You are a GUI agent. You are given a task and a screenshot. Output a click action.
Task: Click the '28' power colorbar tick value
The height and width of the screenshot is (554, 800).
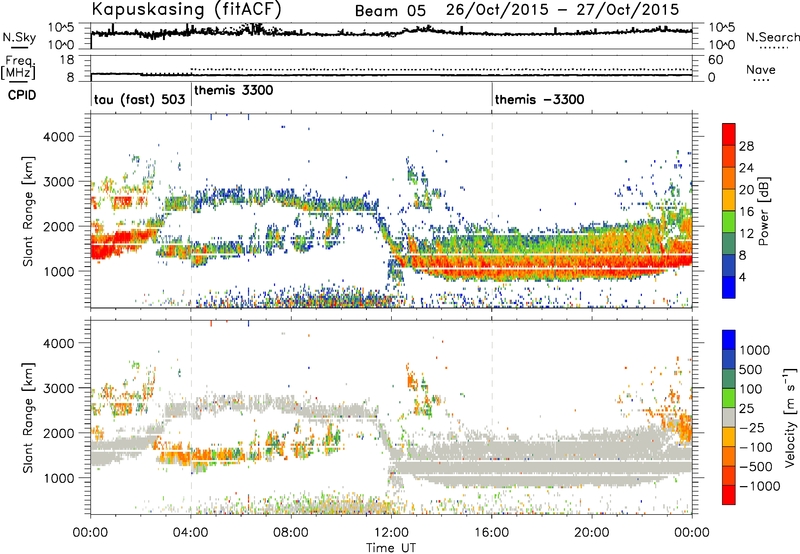[x=746, y=146]
